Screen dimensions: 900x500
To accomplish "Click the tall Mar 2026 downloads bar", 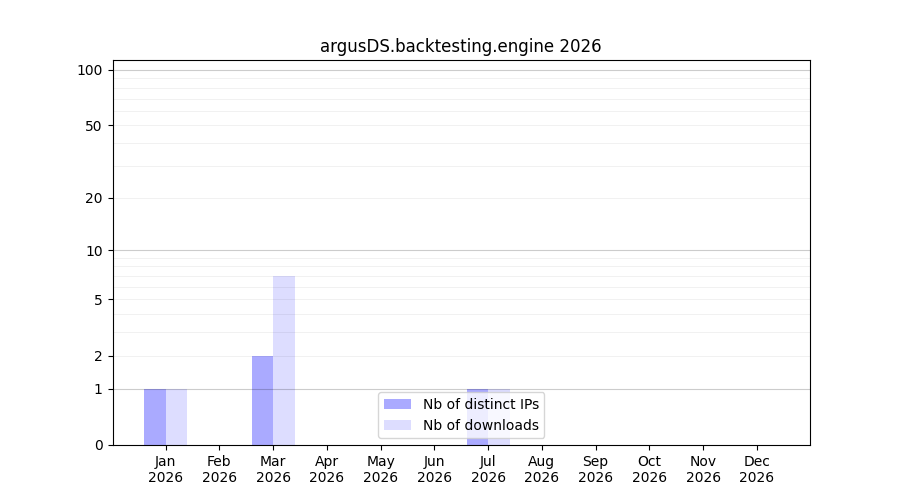I will point(284,361).
